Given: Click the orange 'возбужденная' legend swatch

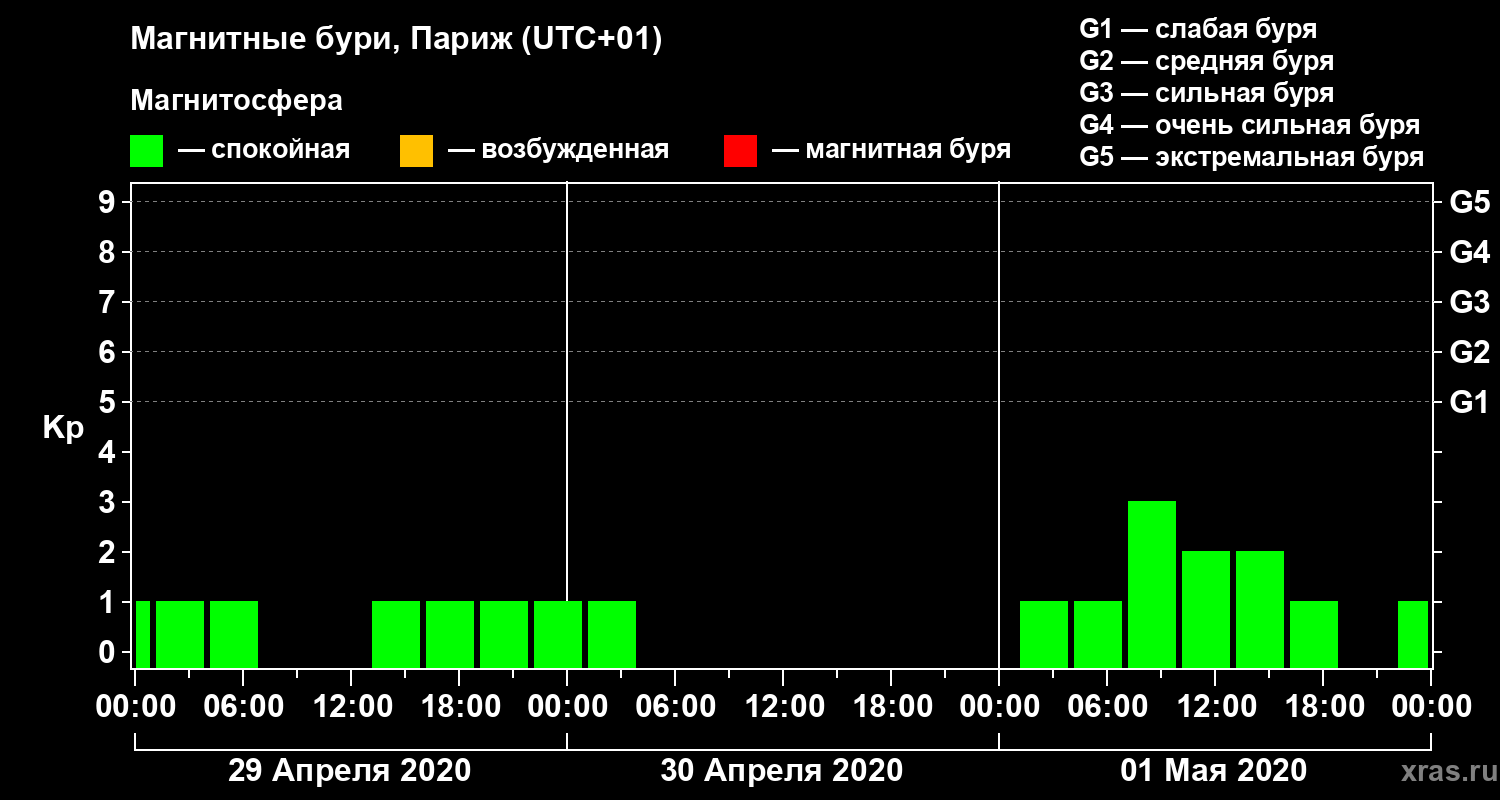Looking at the screenshot, I should click(416, 150).
